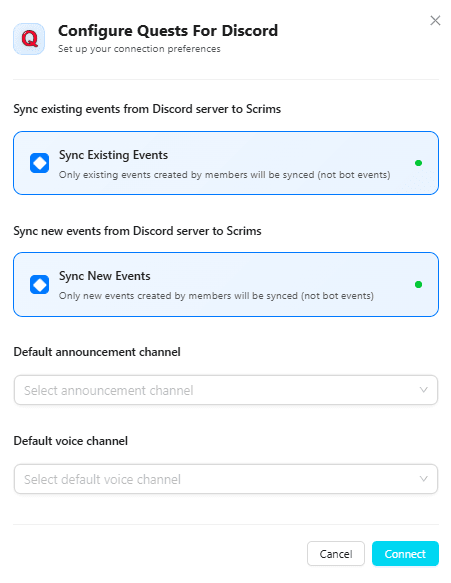Screen dimensions: 451x583
Task: Click the Configure Quests For Discord heading
Action: pos(168,31)
